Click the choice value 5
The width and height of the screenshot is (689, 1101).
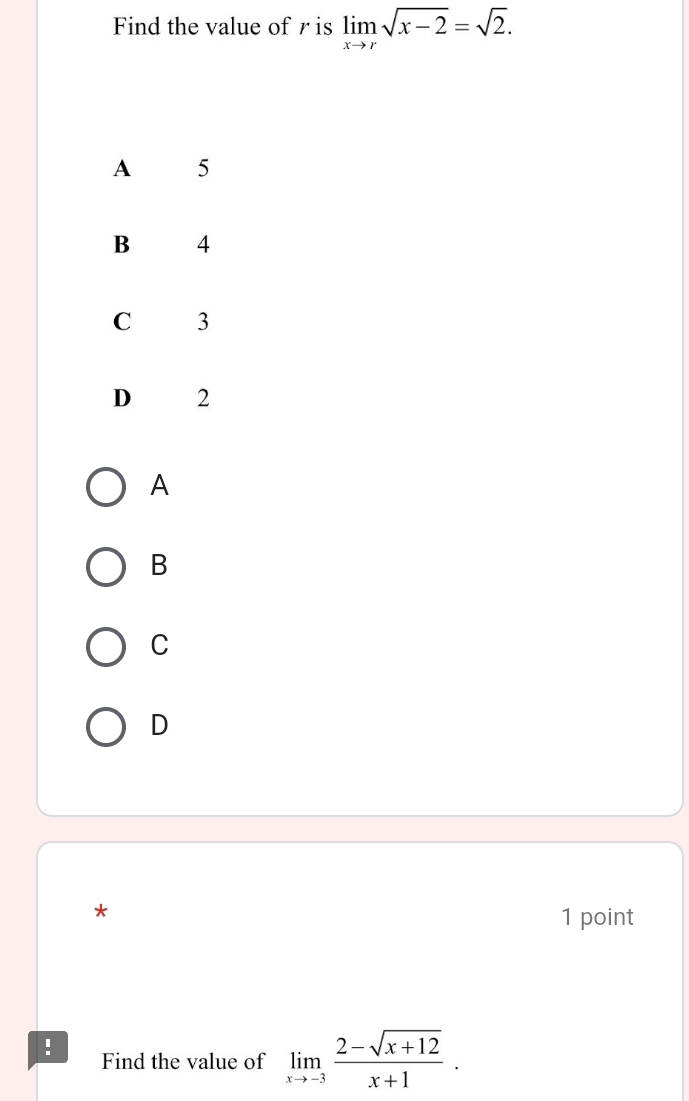(203, 168)
